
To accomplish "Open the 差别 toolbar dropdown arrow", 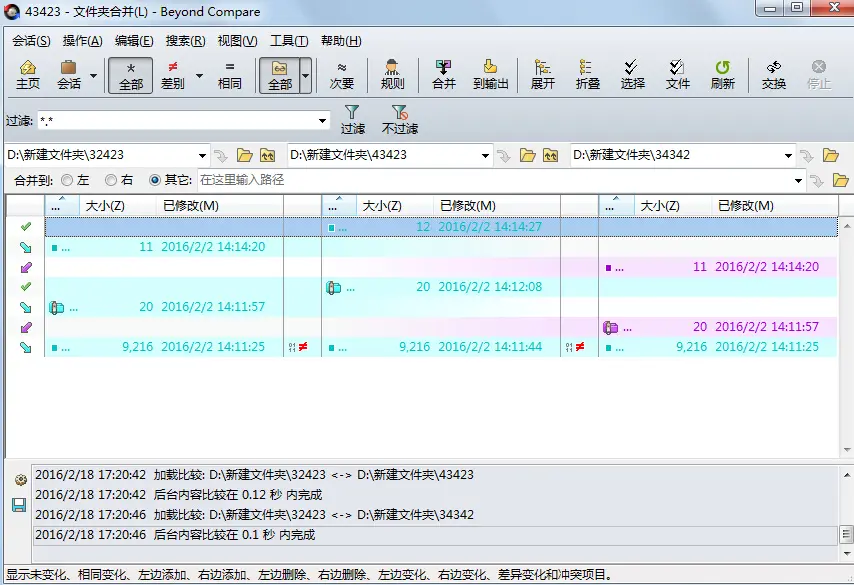I will point(199,75).
